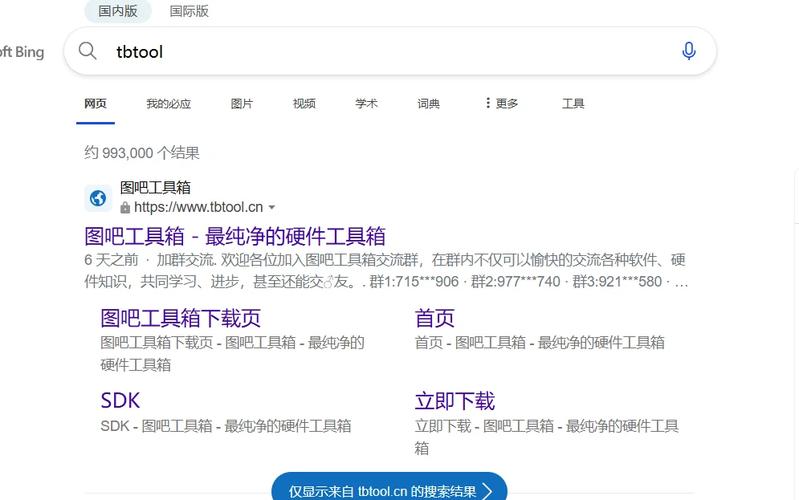Open result 图吧工具箱 - 最纯净的硬件工具箱
The image size is (799, 500).
(235, 236)
